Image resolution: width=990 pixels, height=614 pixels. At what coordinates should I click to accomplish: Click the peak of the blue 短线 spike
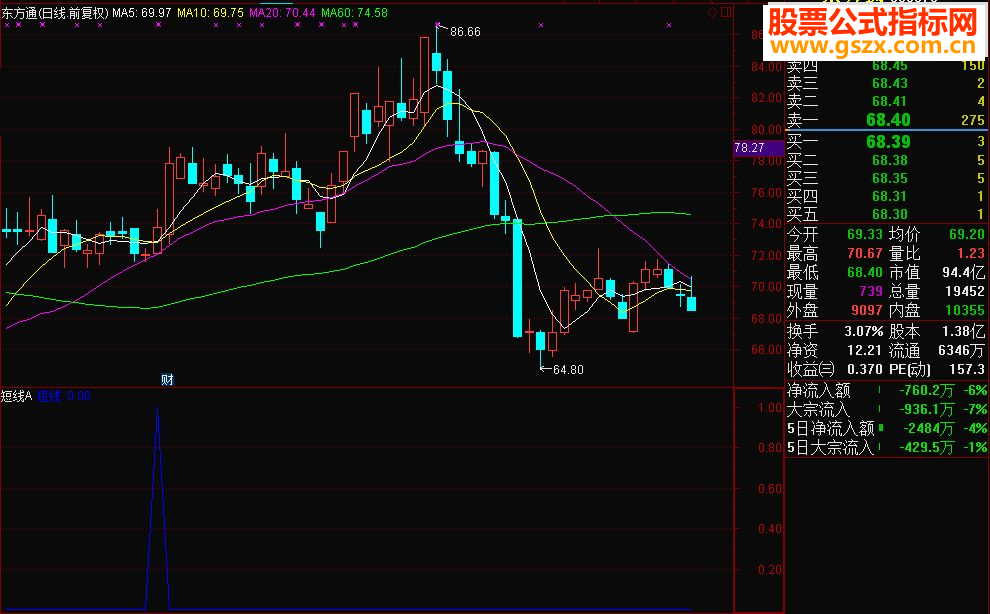coord(157,409)
